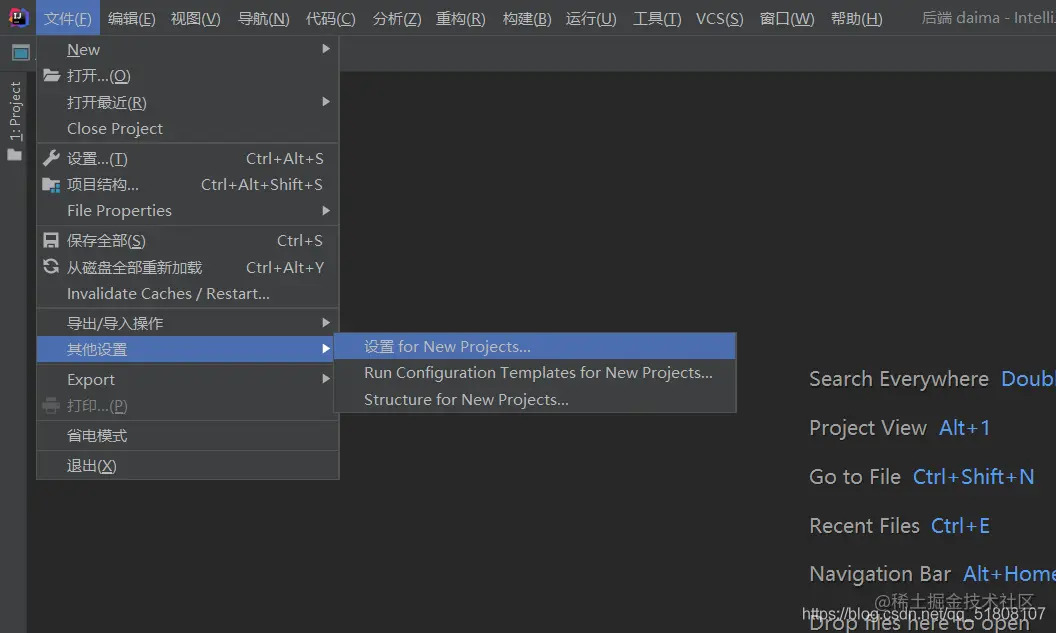This screenshot has height=633, width=1056.
Task: Click the Ctrl+Alt+Y shortcut label
Action: coord(284,267)
